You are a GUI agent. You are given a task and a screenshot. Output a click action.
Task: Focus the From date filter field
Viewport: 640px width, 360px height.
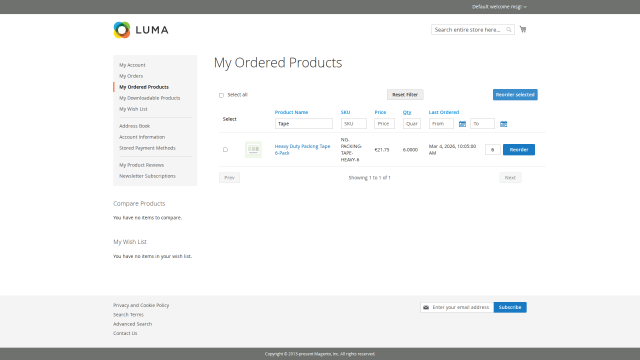tap(441, 124)
